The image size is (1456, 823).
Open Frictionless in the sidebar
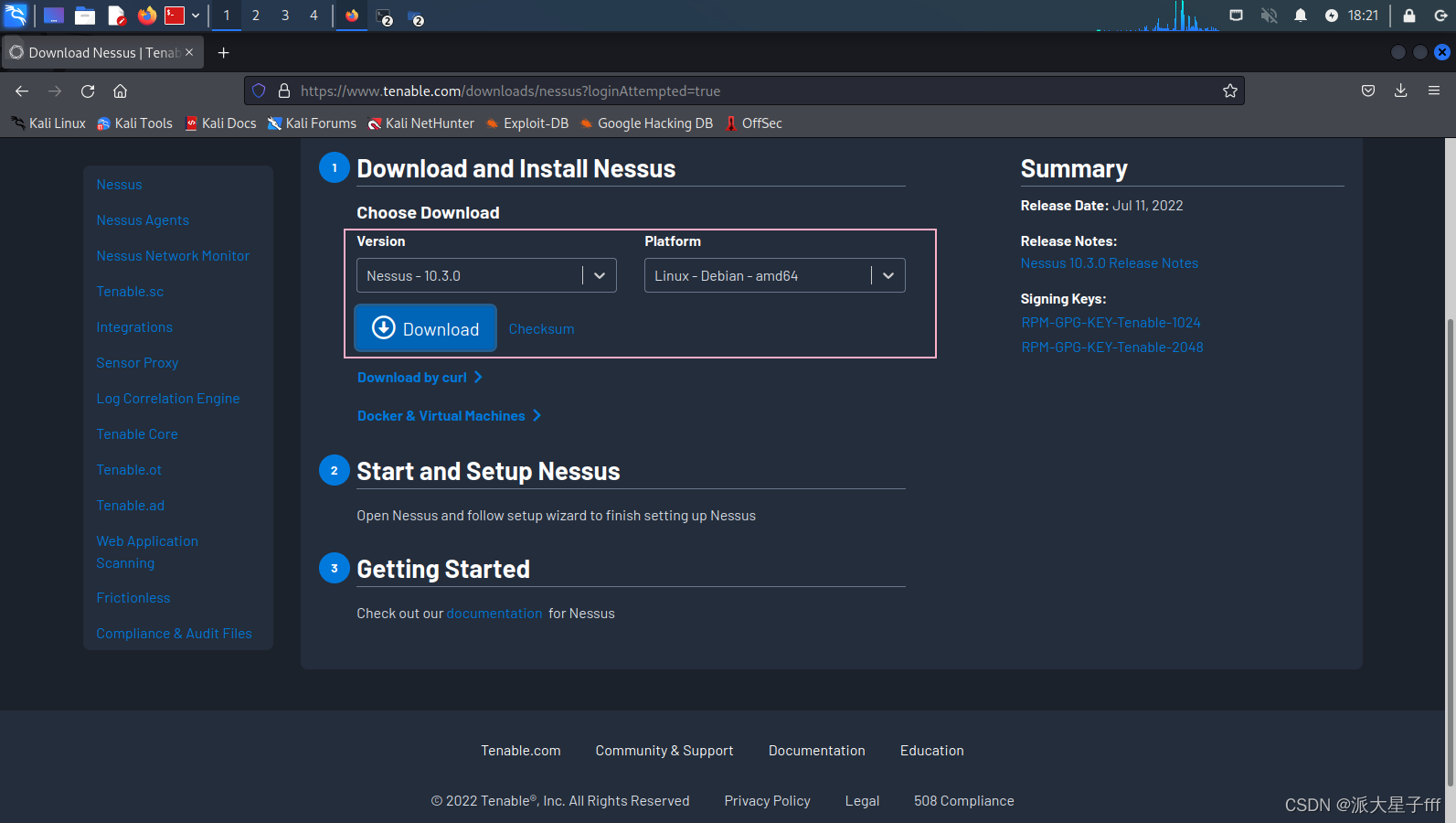(133, 598)
